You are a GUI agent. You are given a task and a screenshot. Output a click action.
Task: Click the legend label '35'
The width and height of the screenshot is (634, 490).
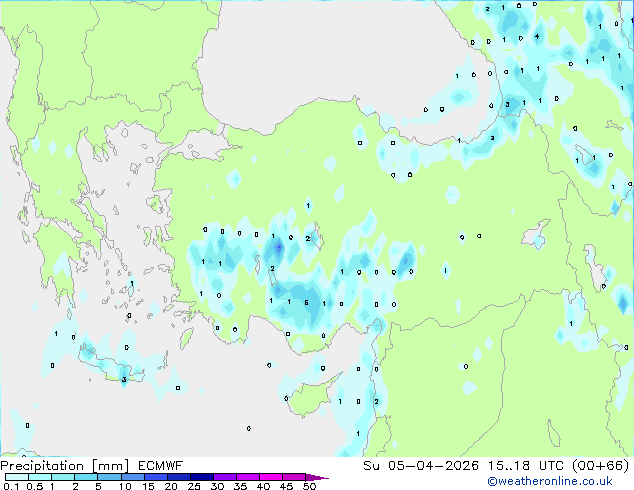click(240, 486)
